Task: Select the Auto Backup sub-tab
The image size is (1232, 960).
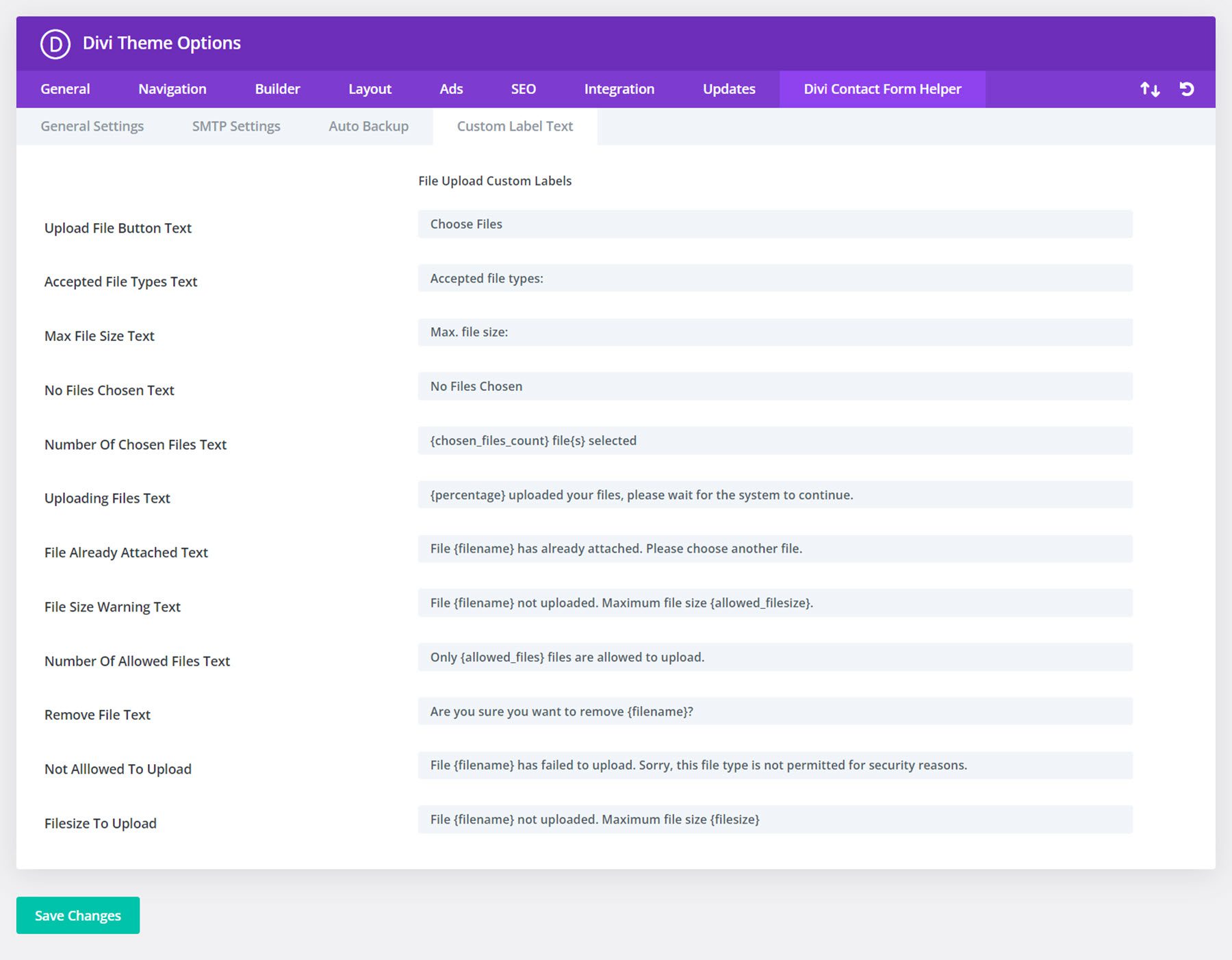Action: pyautogui.click(x=368, y=125)
